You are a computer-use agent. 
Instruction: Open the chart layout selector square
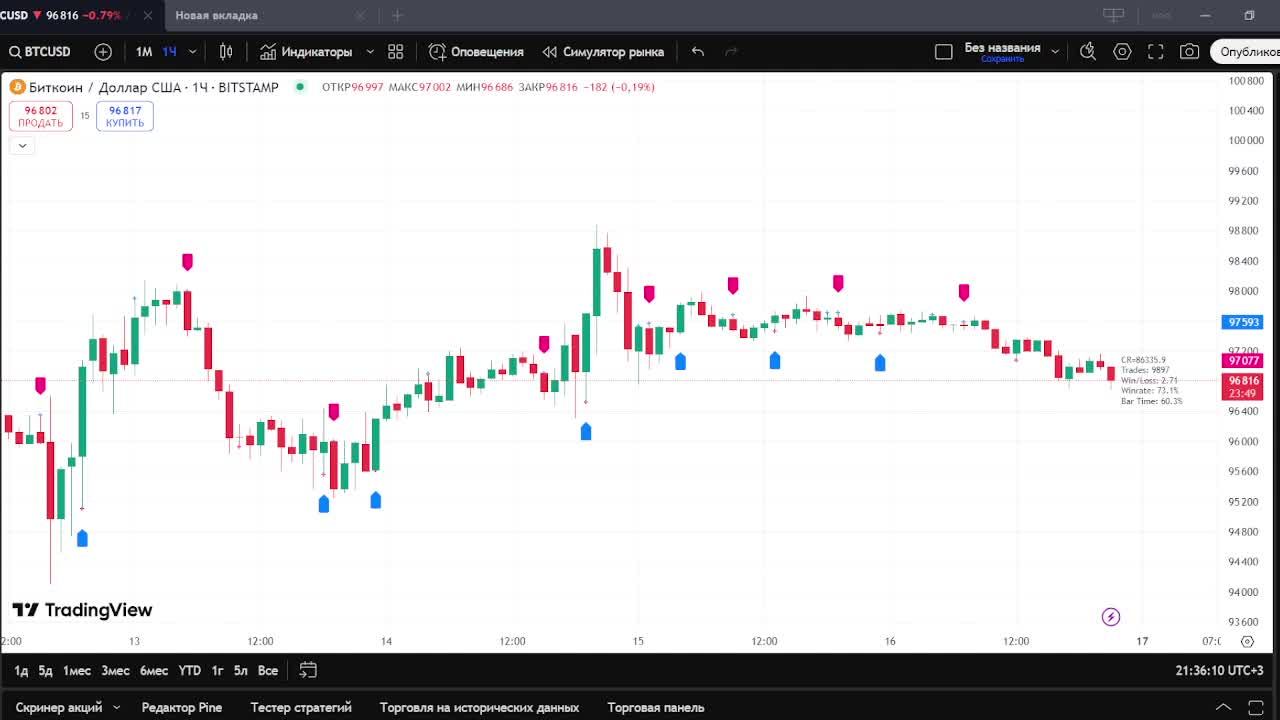(943, 52)
